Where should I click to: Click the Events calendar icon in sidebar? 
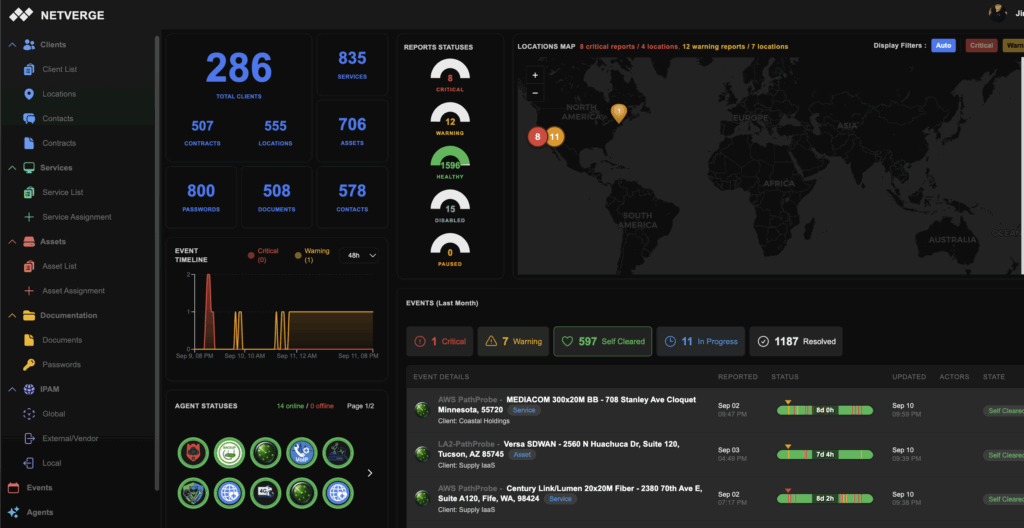click(14, 488)
